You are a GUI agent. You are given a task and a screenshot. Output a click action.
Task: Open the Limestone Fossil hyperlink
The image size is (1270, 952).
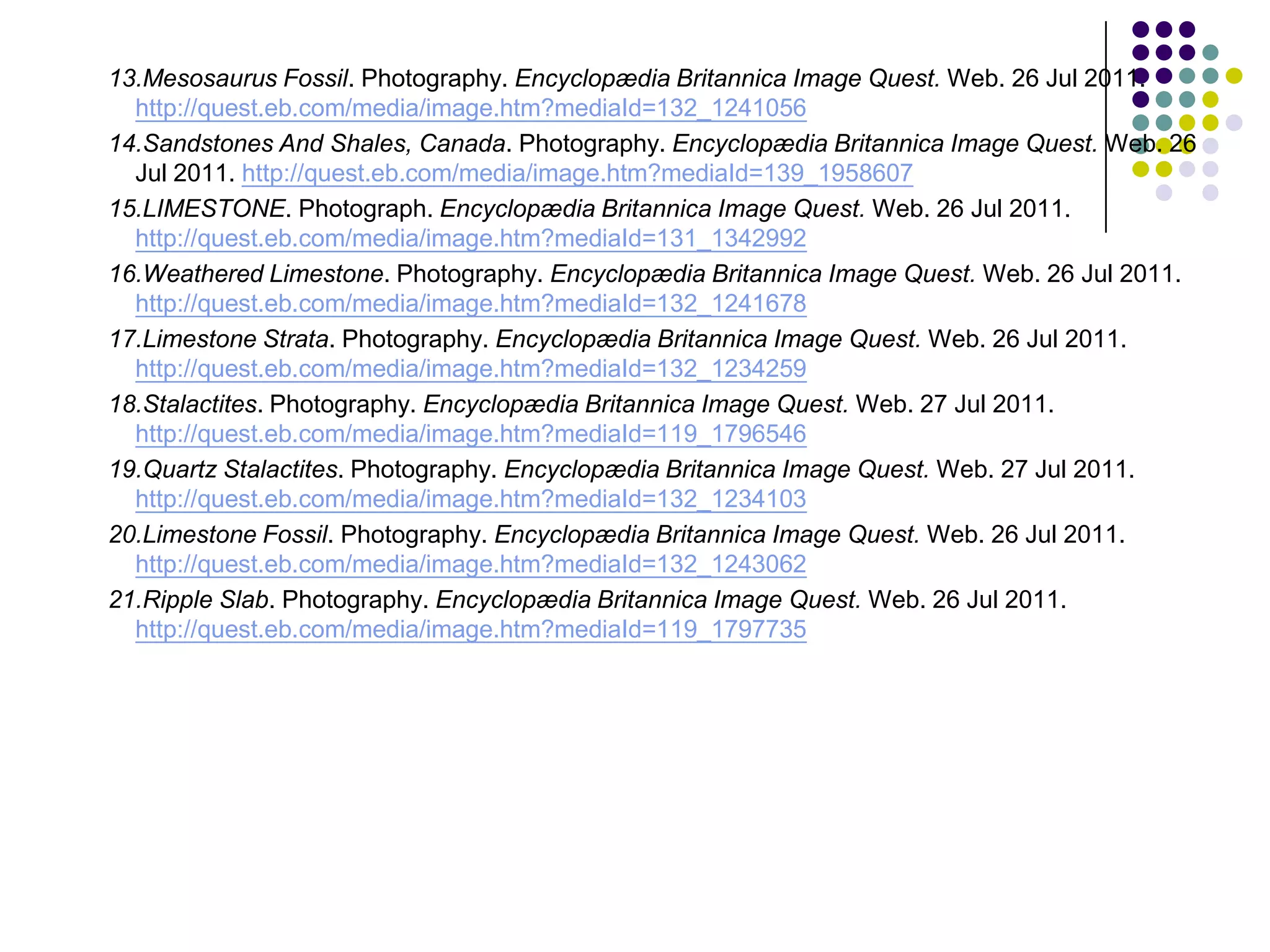(470, 564)
